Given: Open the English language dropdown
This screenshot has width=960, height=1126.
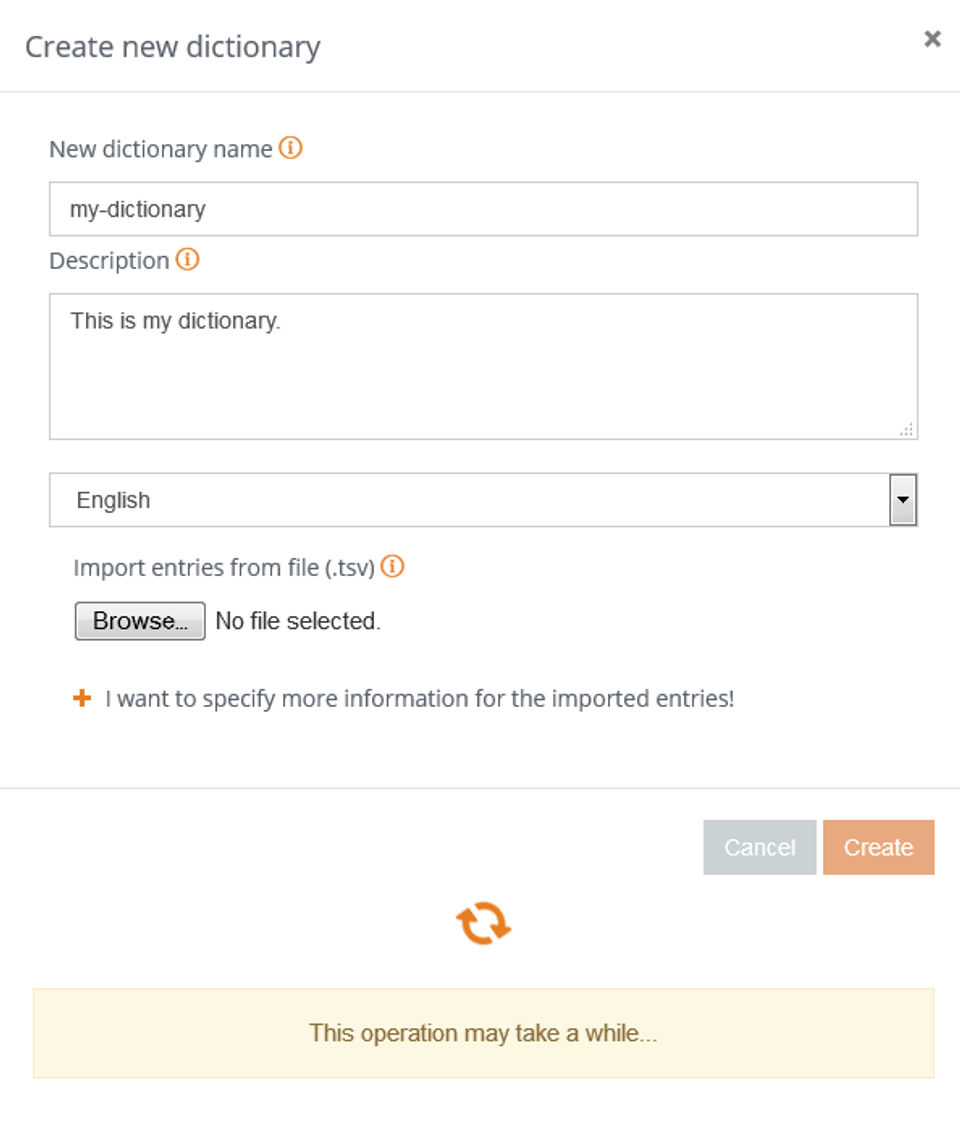Looking at the screenshot, I should tap(468, 500).
